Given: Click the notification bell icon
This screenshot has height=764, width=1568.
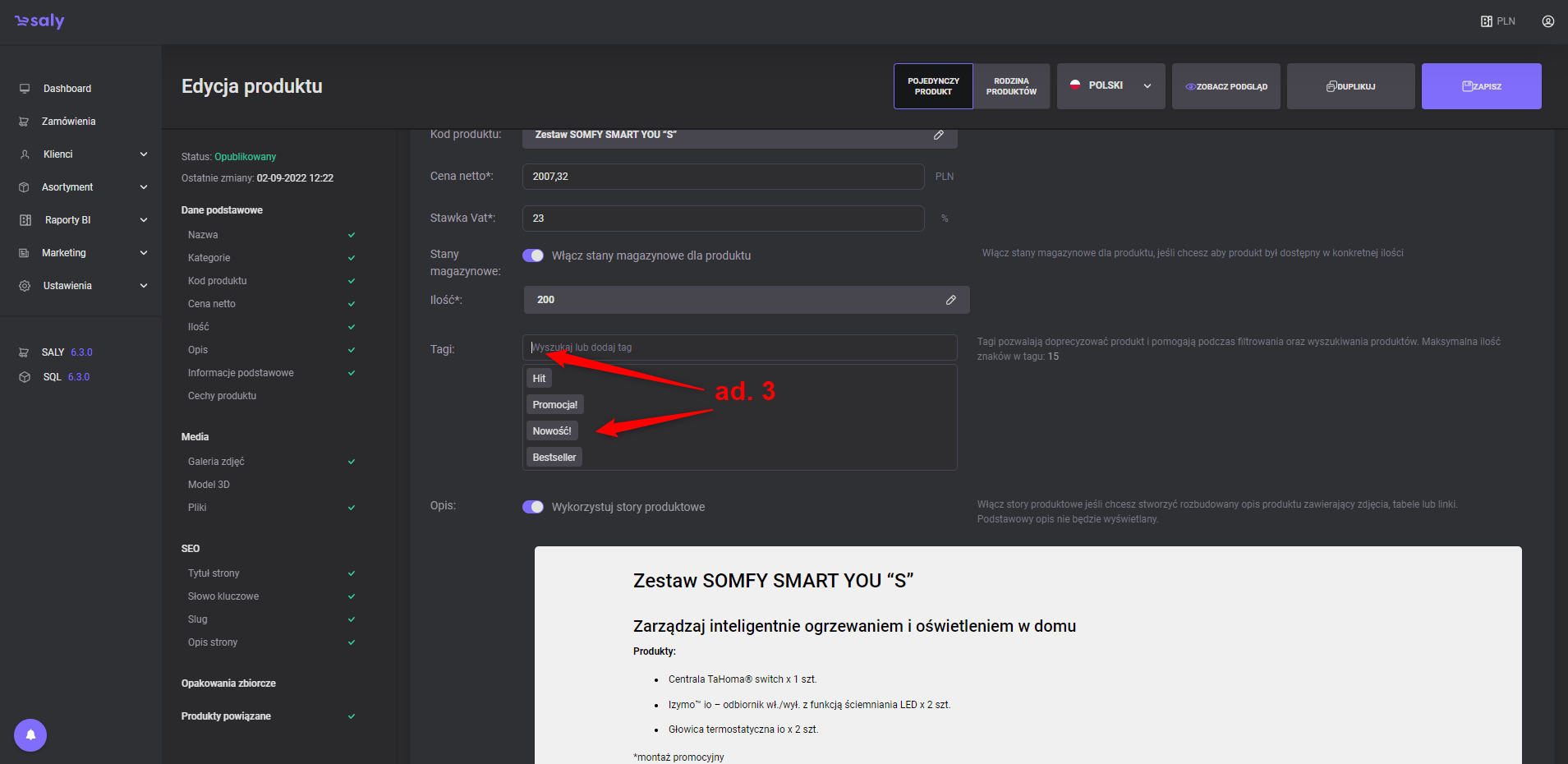Looking at the screenshot, I should tap(30, 734).
